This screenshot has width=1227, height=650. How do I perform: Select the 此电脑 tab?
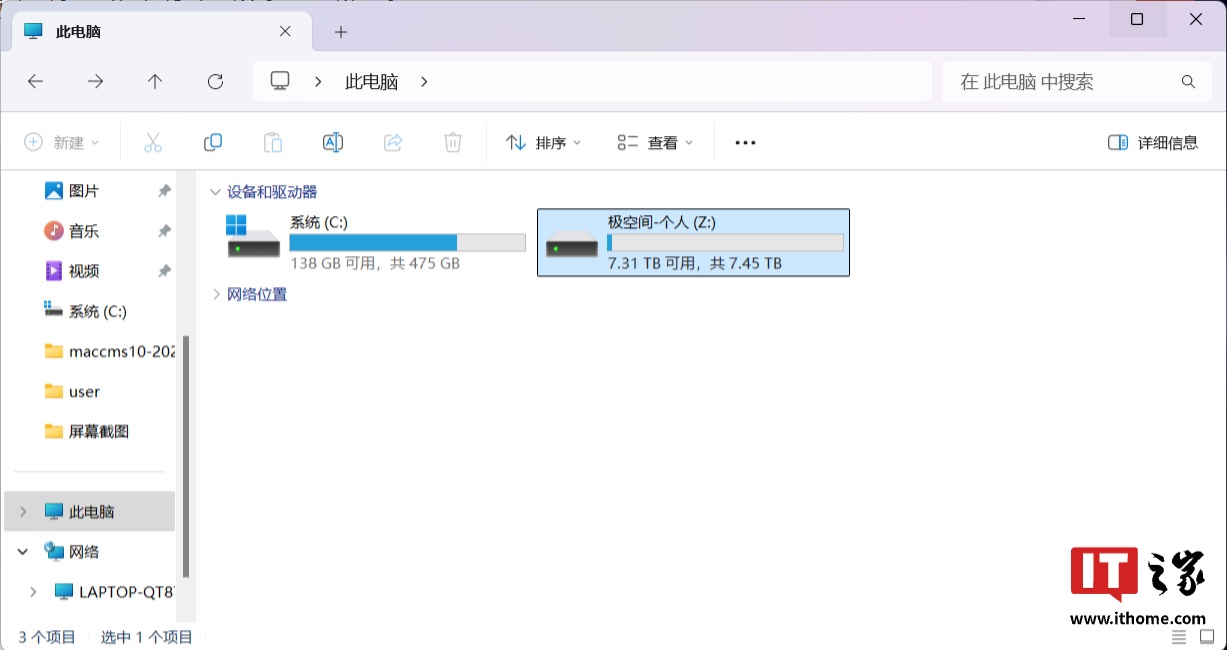point(150,32)
